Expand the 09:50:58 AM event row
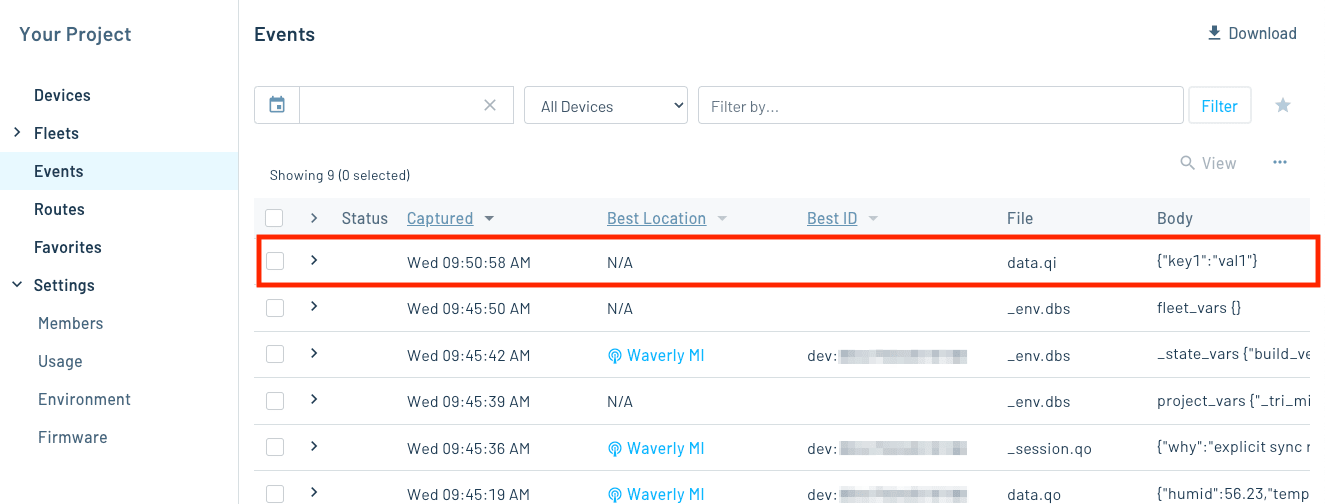The height and width of the screenshot is (504, 1325). tap(314, 260)
